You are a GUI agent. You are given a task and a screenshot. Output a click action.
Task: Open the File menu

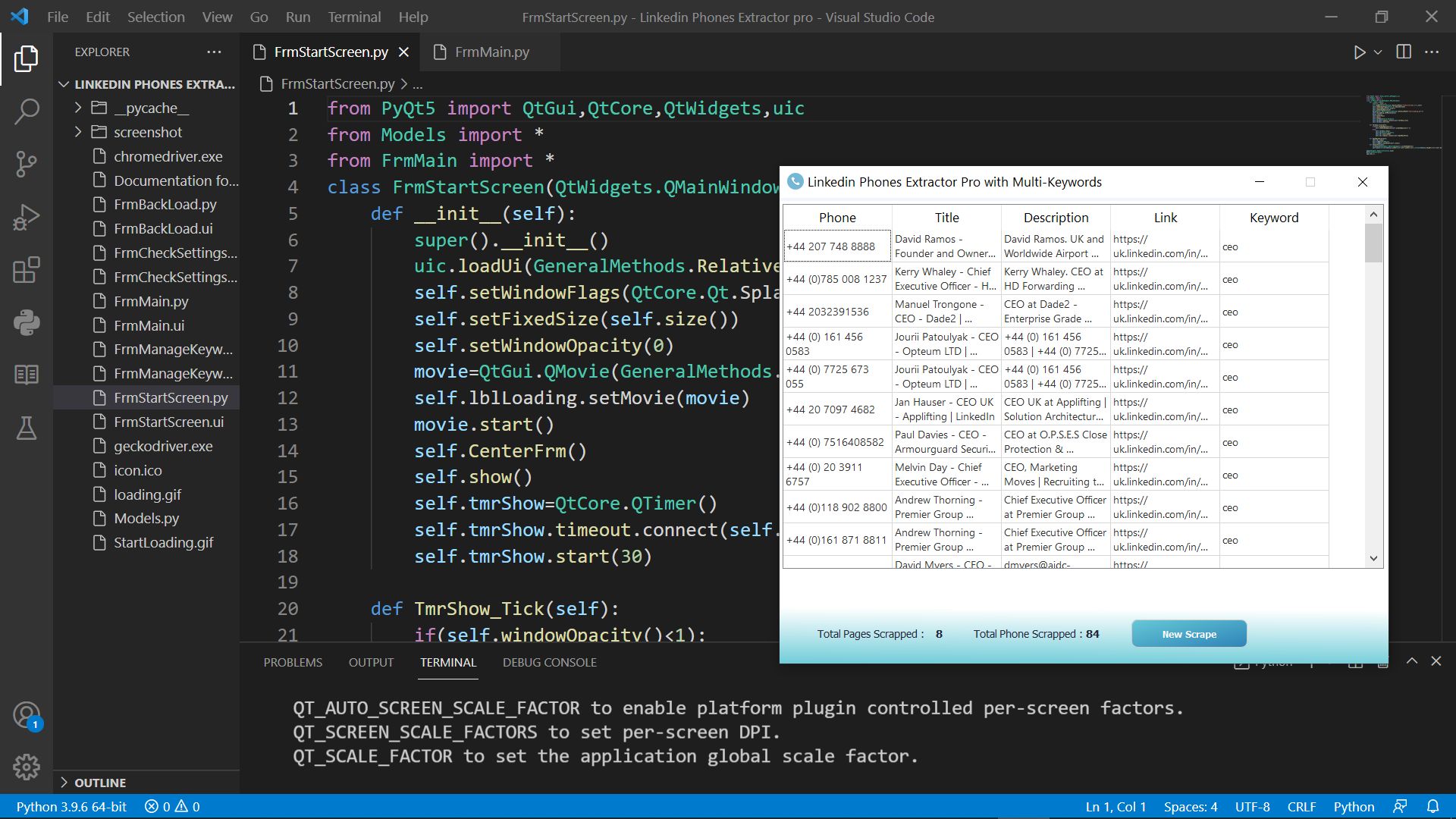[58, 17]
